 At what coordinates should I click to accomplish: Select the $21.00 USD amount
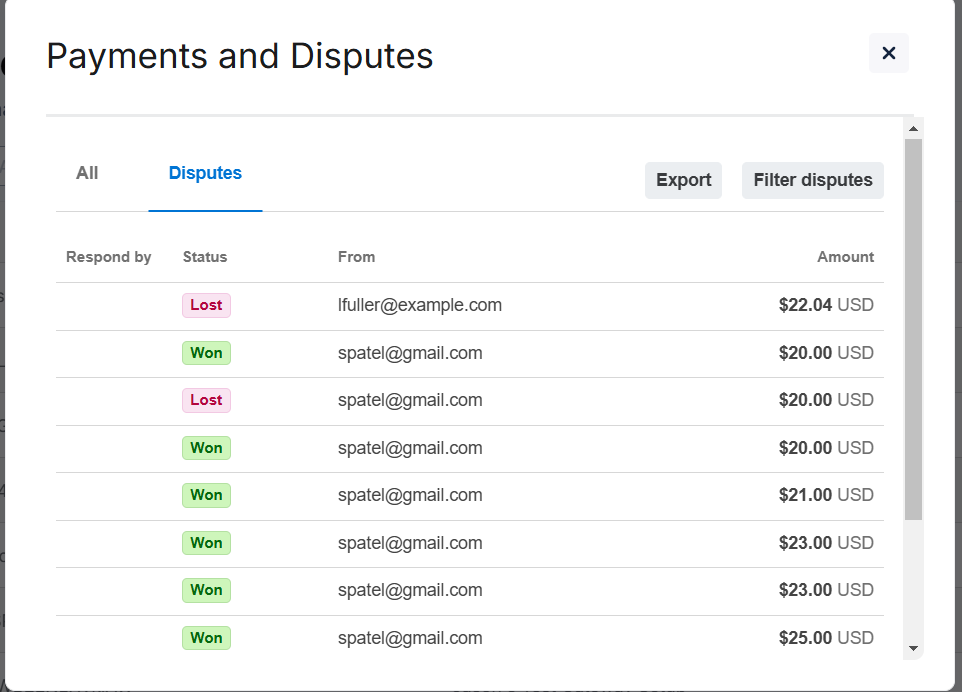pos(825,495)
